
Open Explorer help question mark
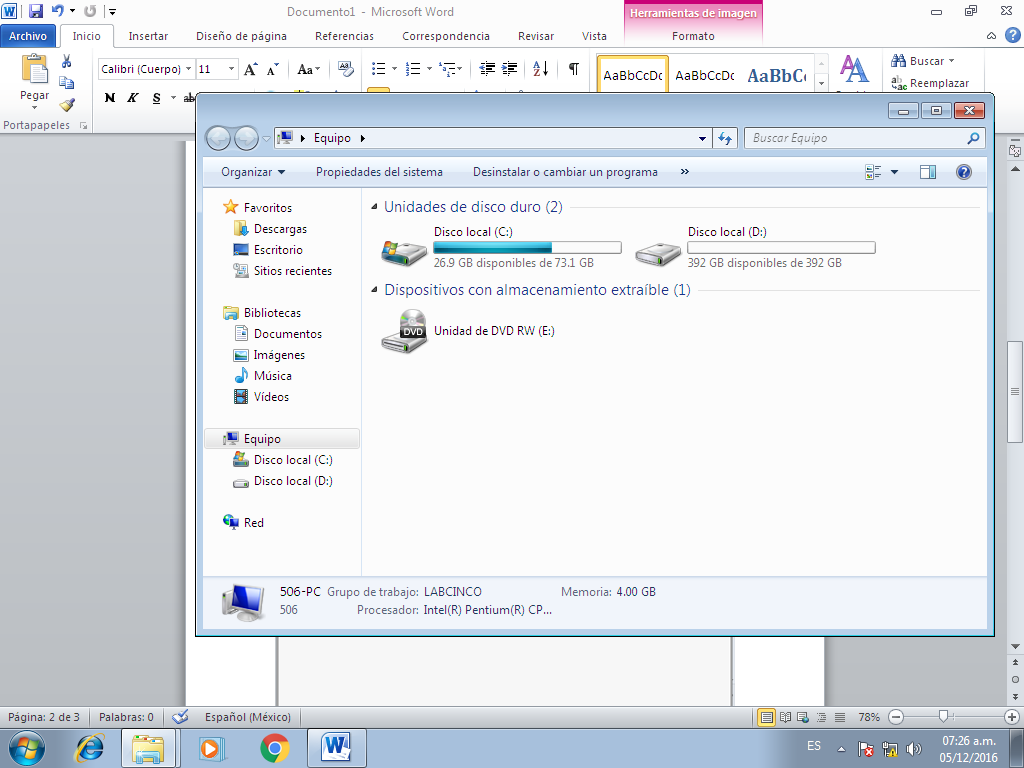[x=962, y=171]
